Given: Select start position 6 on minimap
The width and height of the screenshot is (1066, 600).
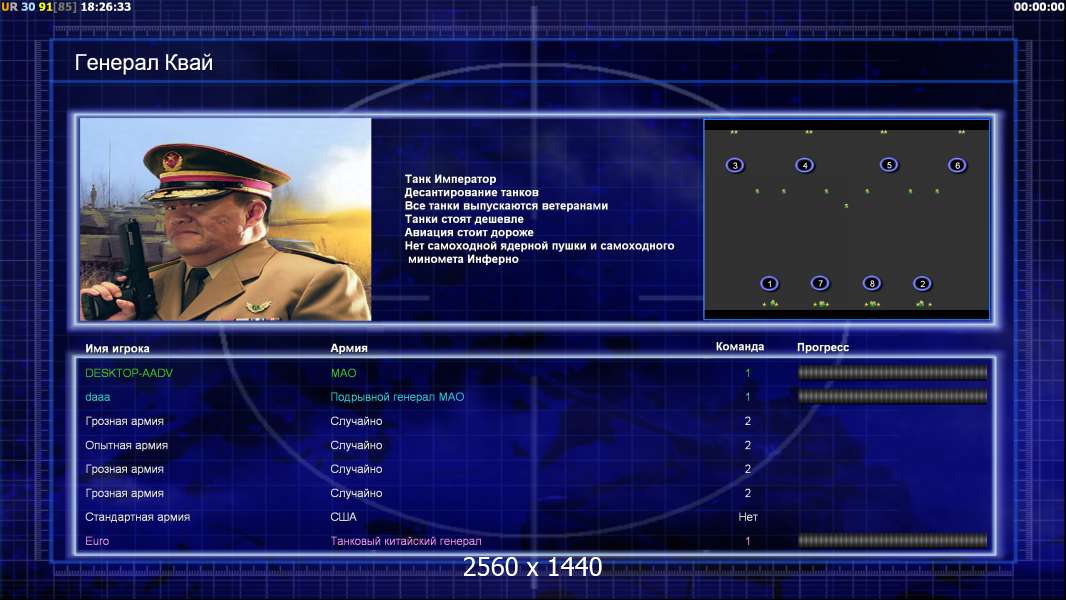Looking at the screenshot, I should tap(957, 165).
